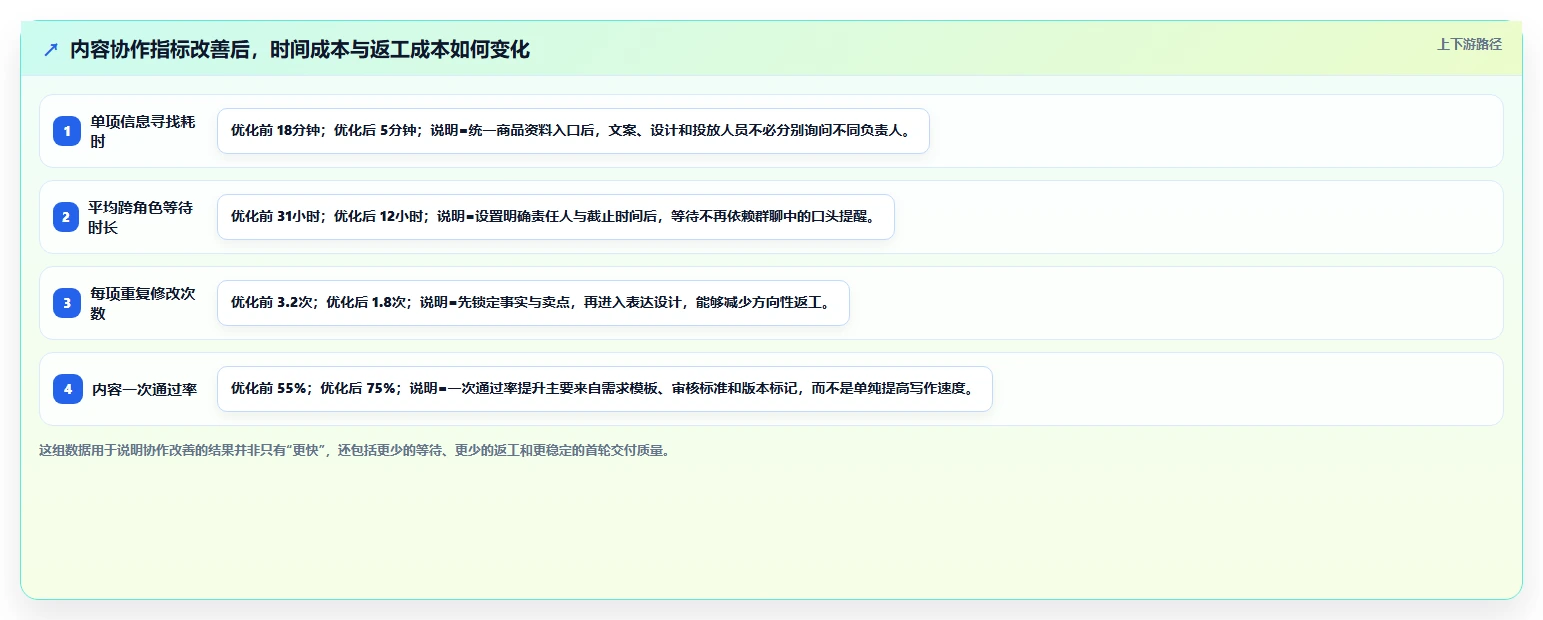Click the footnote starting with 这组数据用于说明
Viewport: 1543px width, 620px height.
[354, 450]
